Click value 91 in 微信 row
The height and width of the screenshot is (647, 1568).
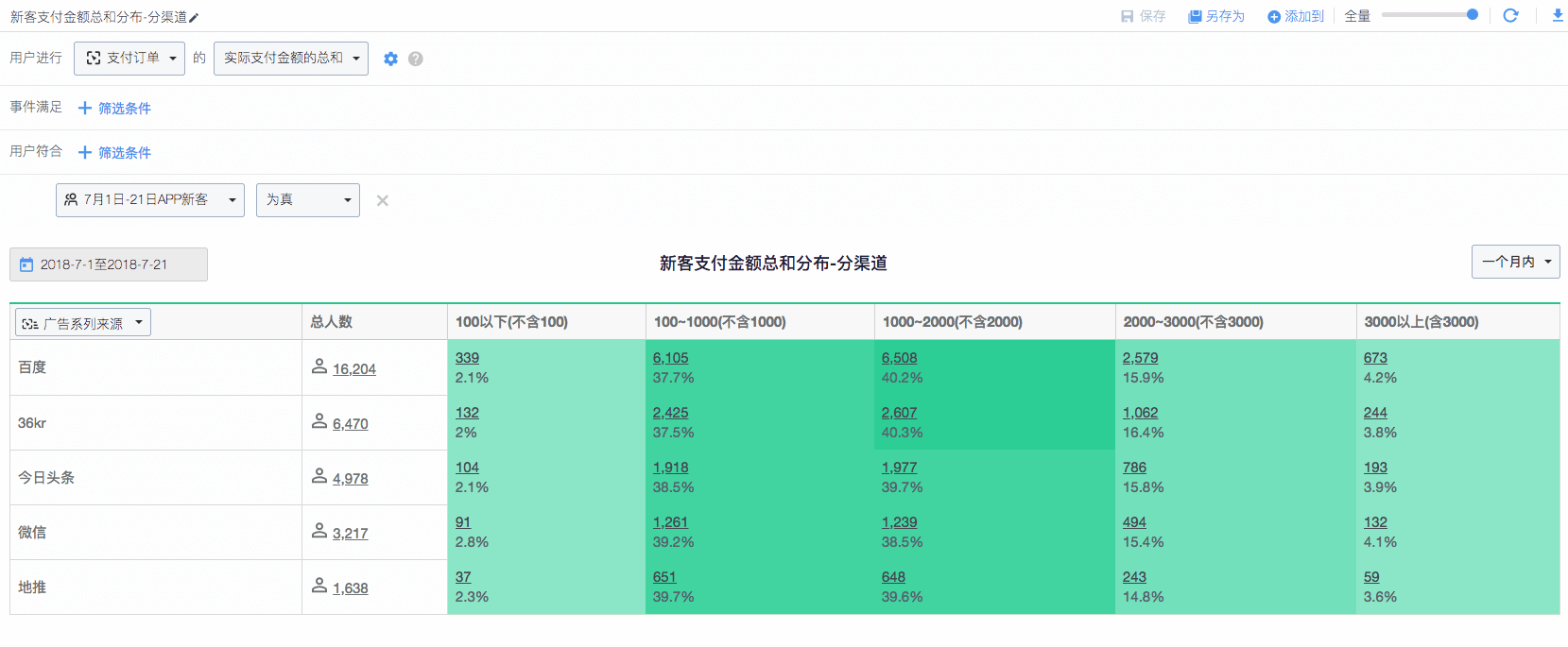463,522
